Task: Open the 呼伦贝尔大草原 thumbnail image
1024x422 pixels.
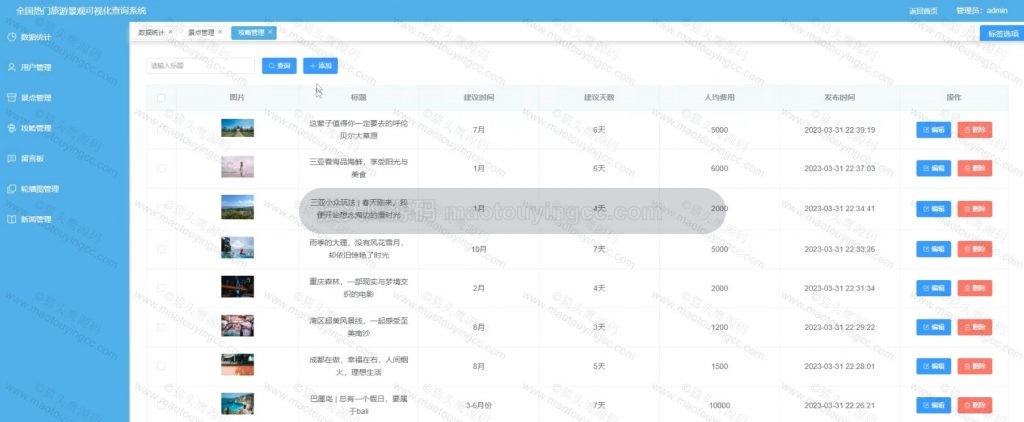Action: (237, 128)
